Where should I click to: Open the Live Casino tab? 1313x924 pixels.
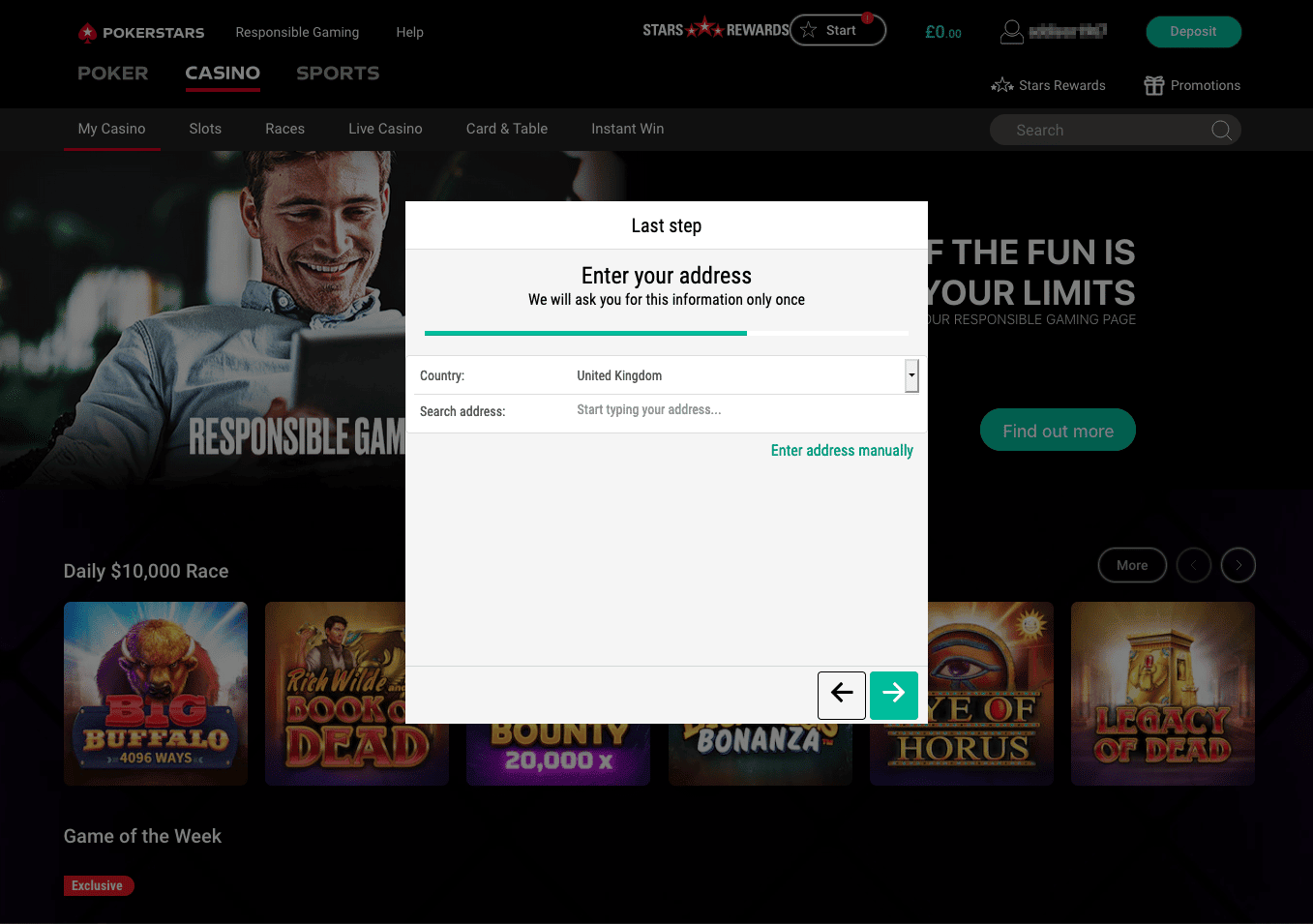(385, 129)
